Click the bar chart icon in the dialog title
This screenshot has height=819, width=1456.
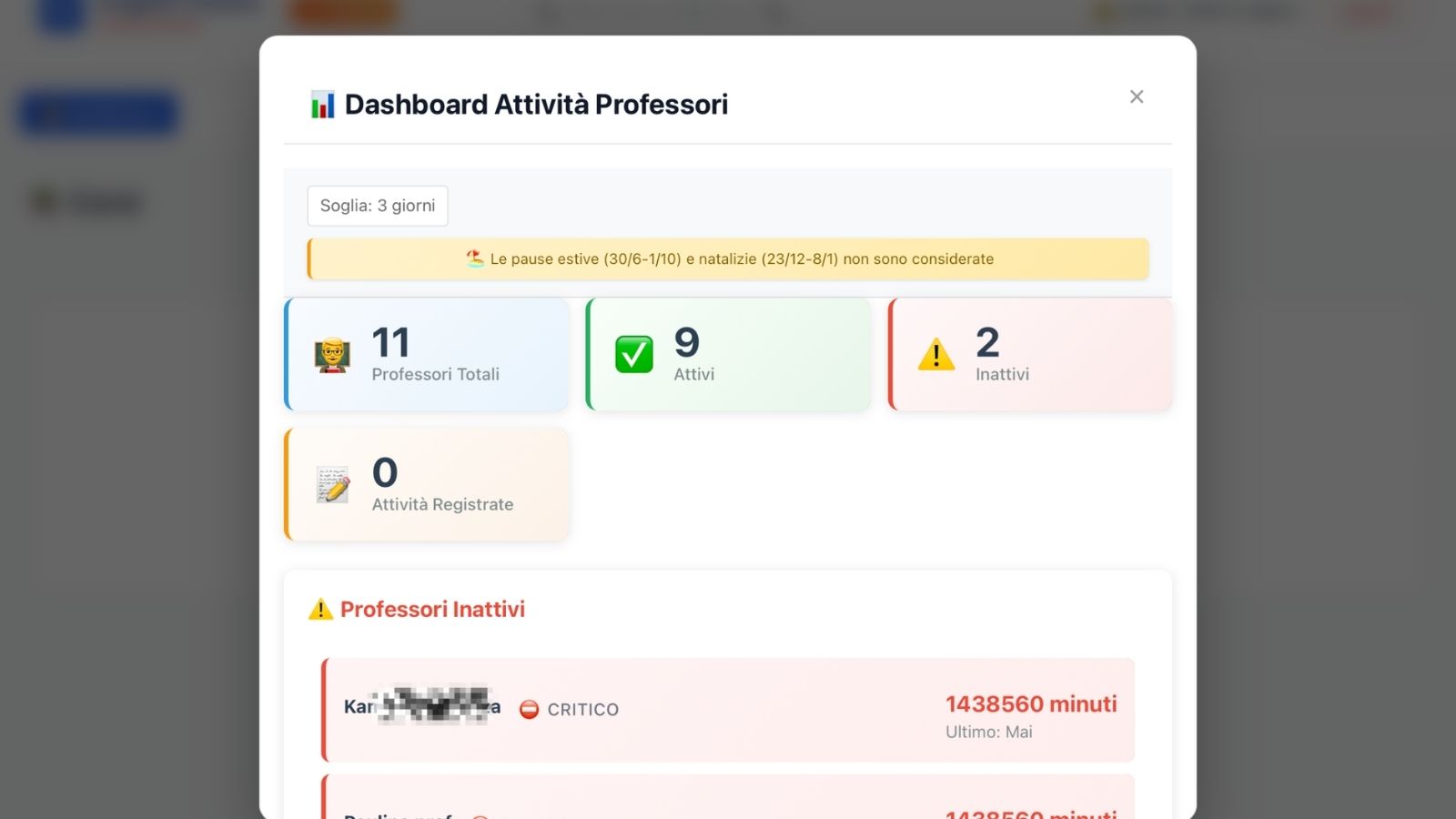coord(320,104)
